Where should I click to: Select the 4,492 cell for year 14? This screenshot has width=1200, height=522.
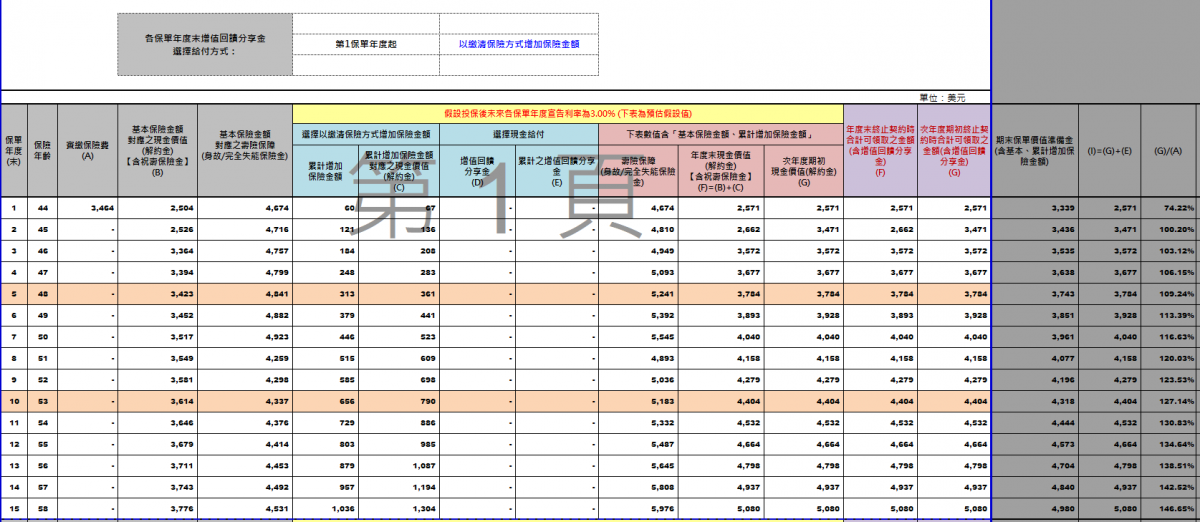point(245,487)
